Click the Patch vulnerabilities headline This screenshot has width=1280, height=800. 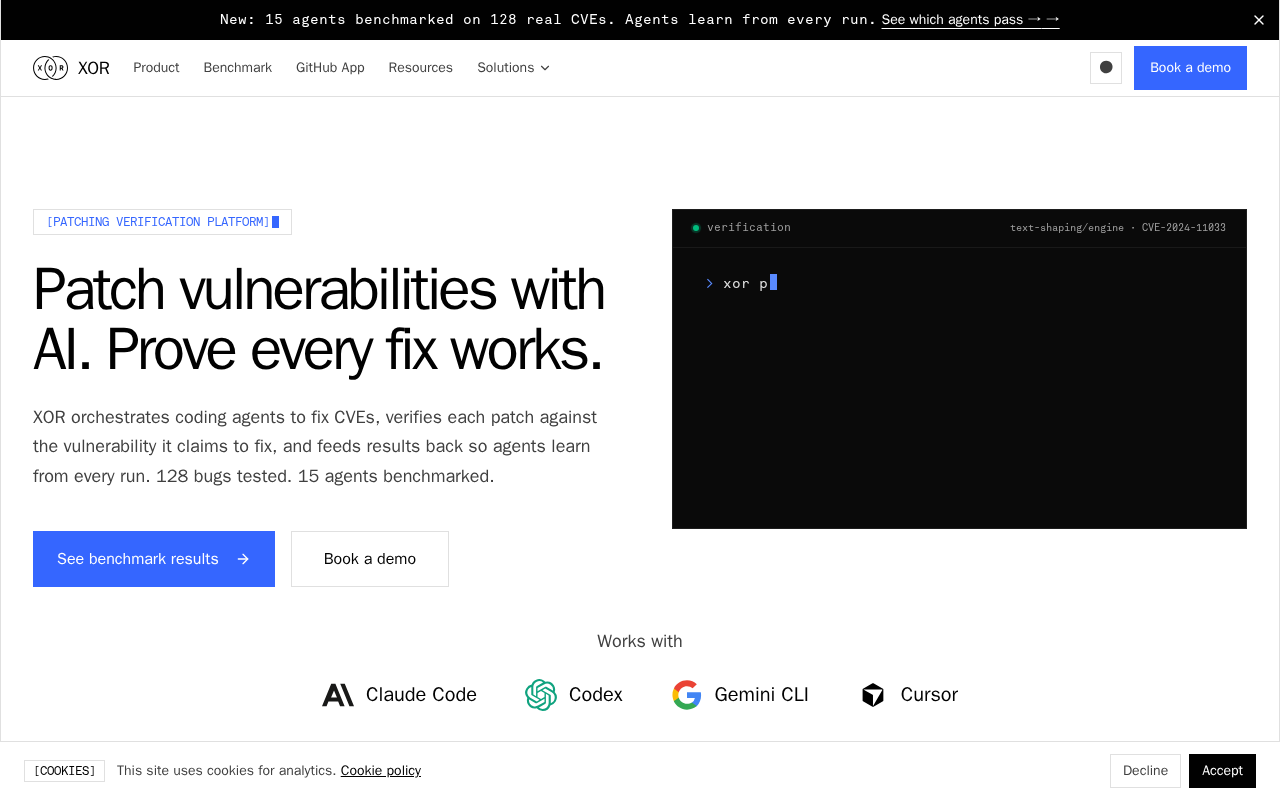[x=319, y=319]
